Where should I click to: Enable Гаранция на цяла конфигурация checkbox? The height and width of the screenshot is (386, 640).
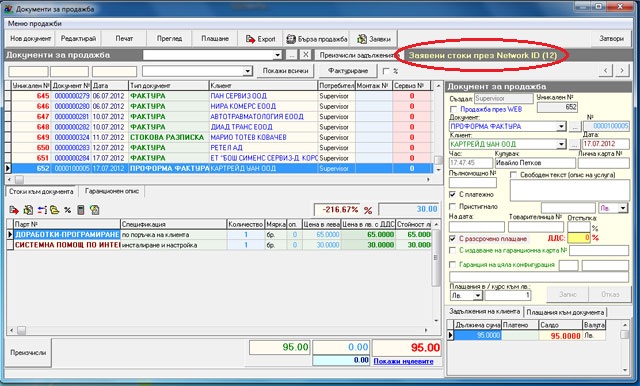point(453,264)
